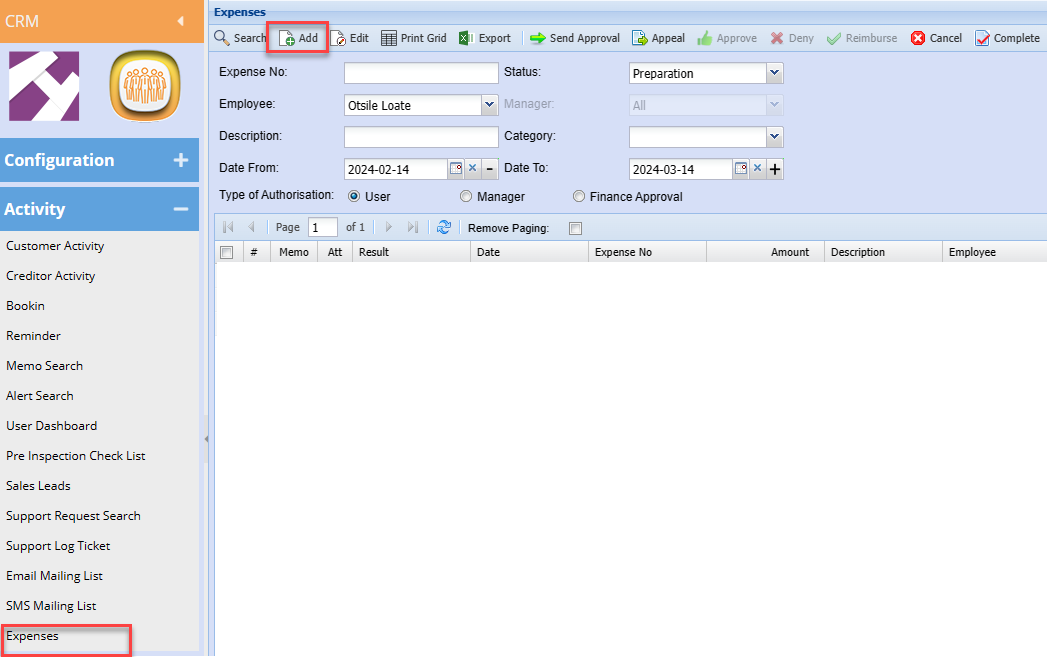Viewport: 1047px width, 657px height.
Task: Open Sales Leads from the sidebar
Action: click(x=38, y=486)
